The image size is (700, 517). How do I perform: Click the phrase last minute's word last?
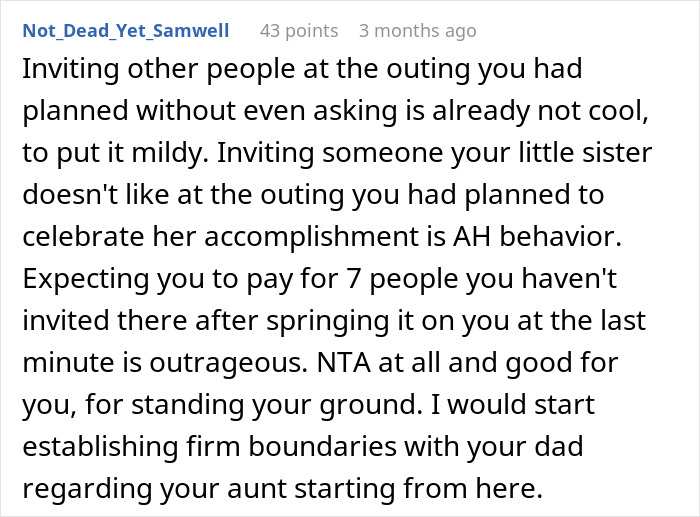pyautogui.click(x=625, y=320)
